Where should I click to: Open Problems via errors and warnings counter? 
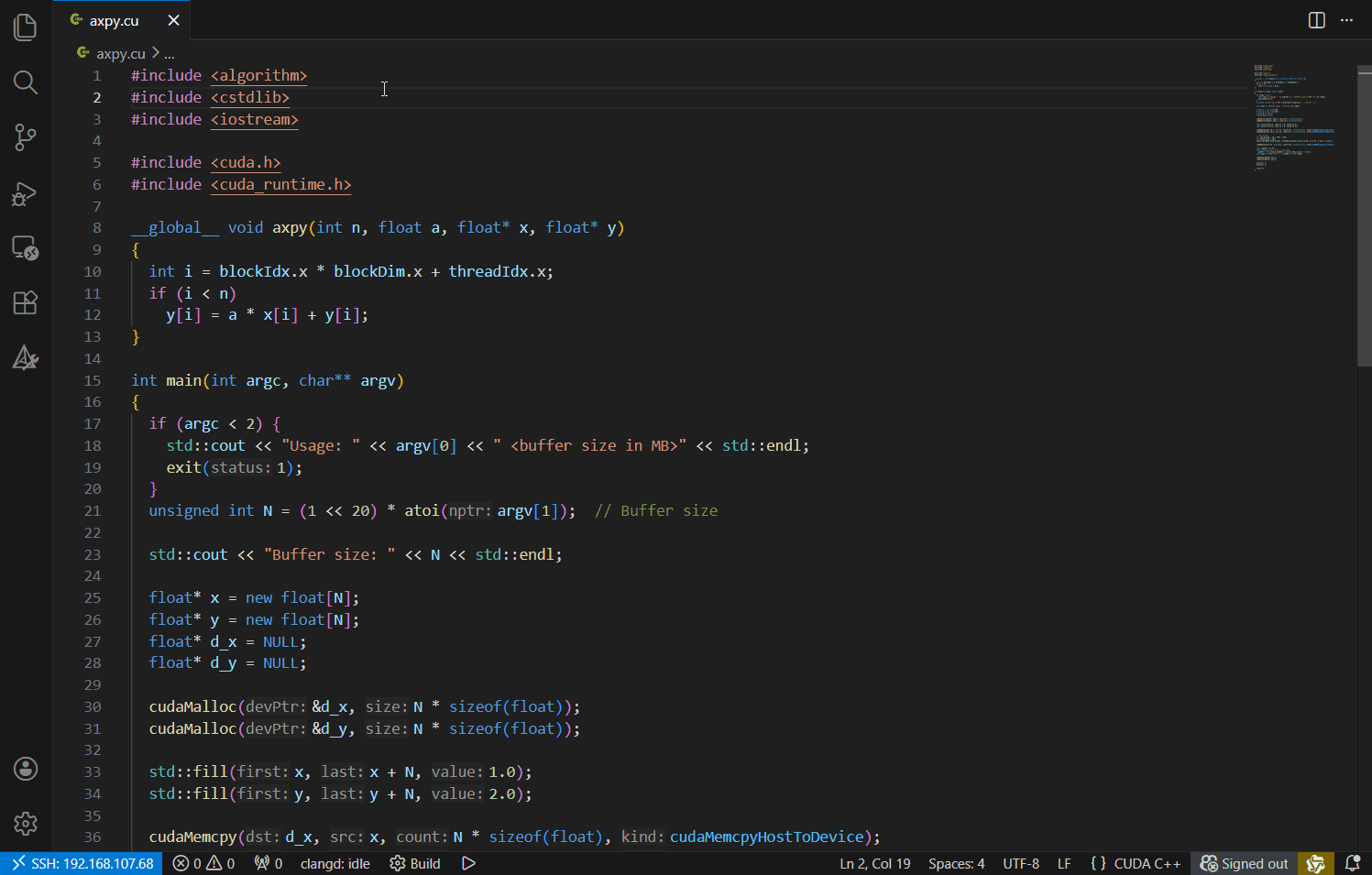203,863
